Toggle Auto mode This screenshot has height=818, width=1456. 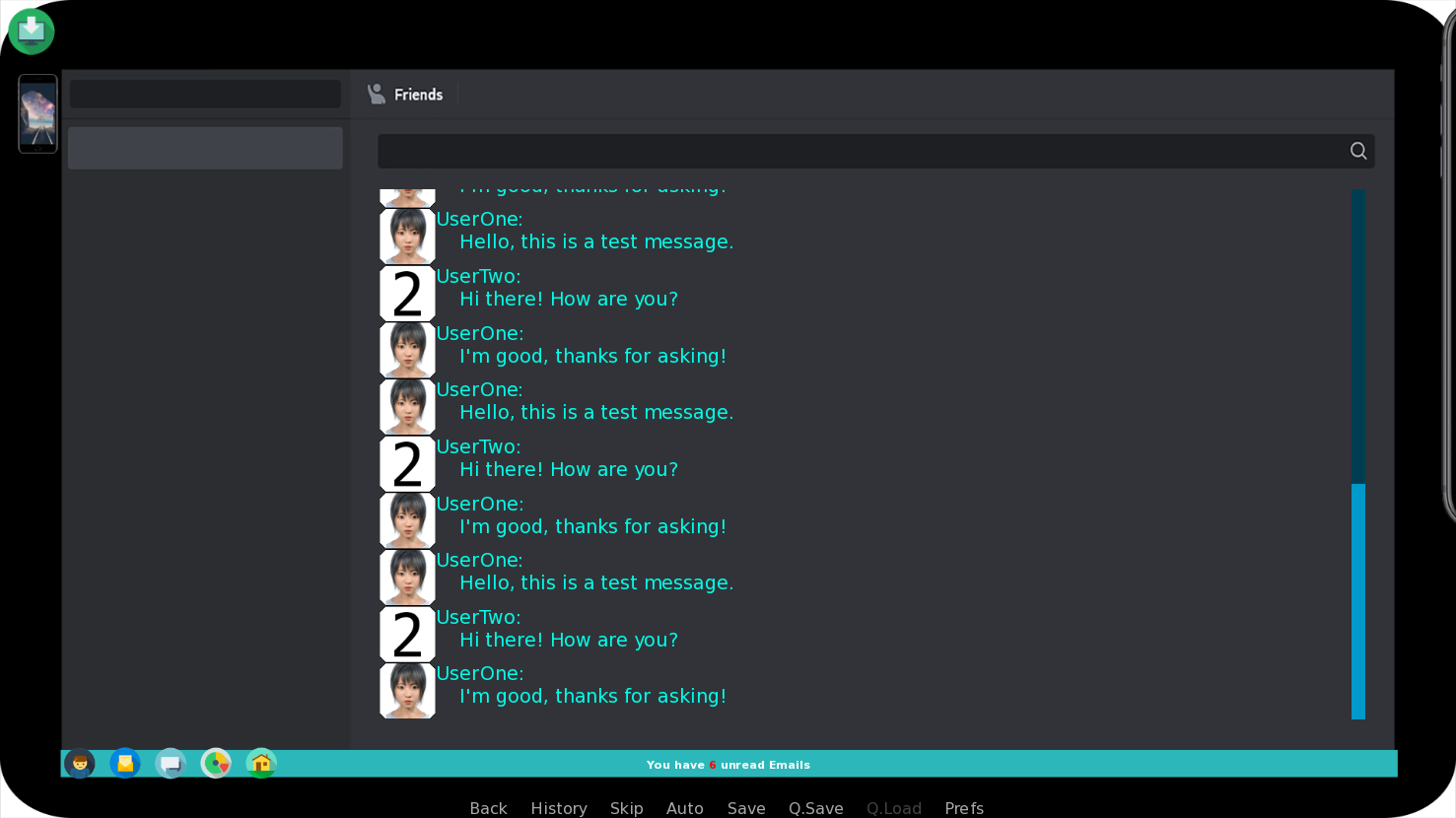685,808
